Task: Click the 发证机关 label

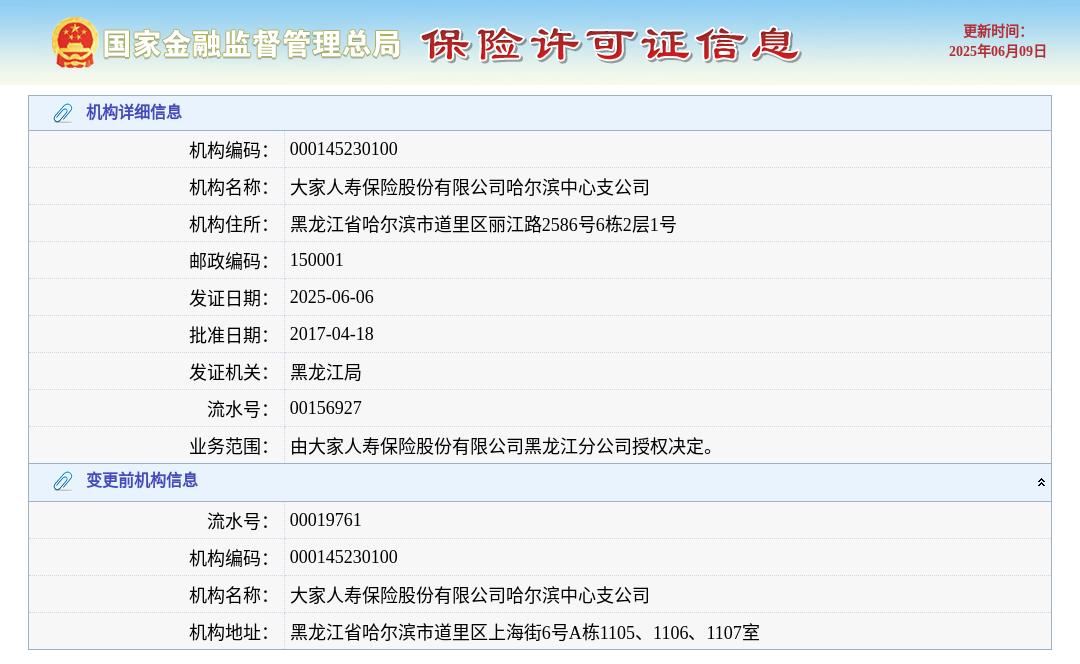Action: click(x=229, y=373)
